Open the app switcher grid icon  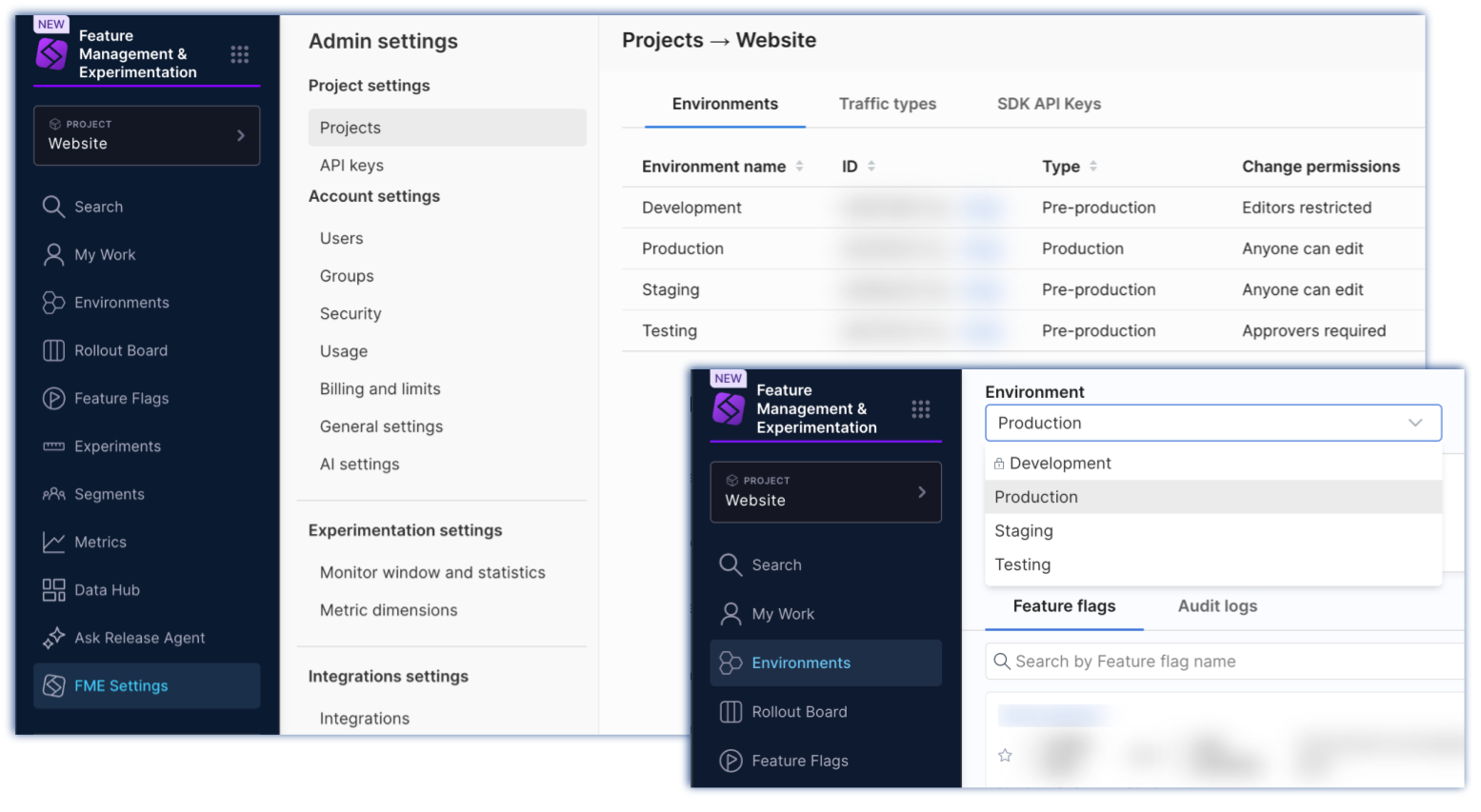point(240,54)
